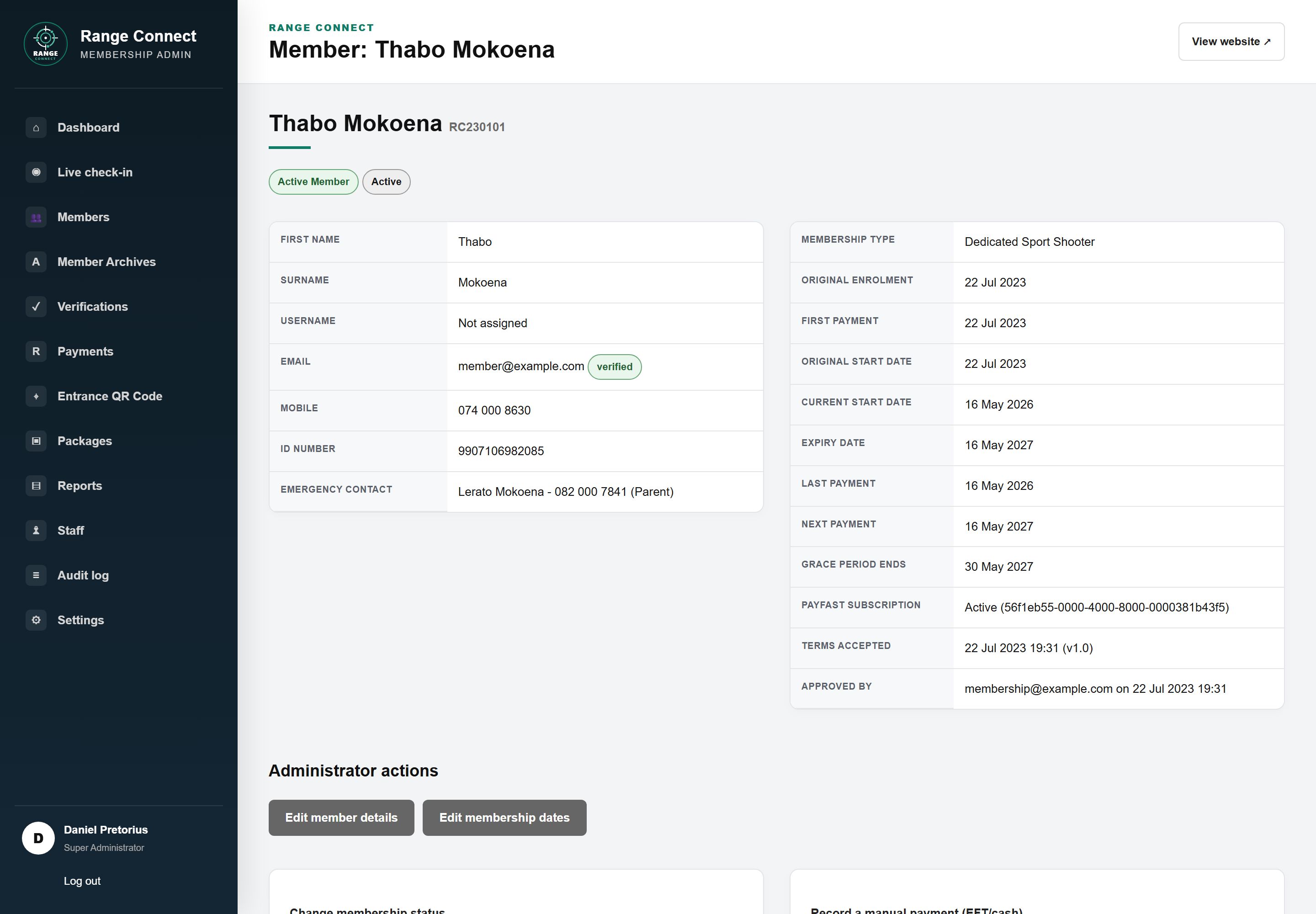The width and height of the screenshot is (1316, 914).
Task: Click Daniel Pretorius avatar circle
Action: click(38, 839)
